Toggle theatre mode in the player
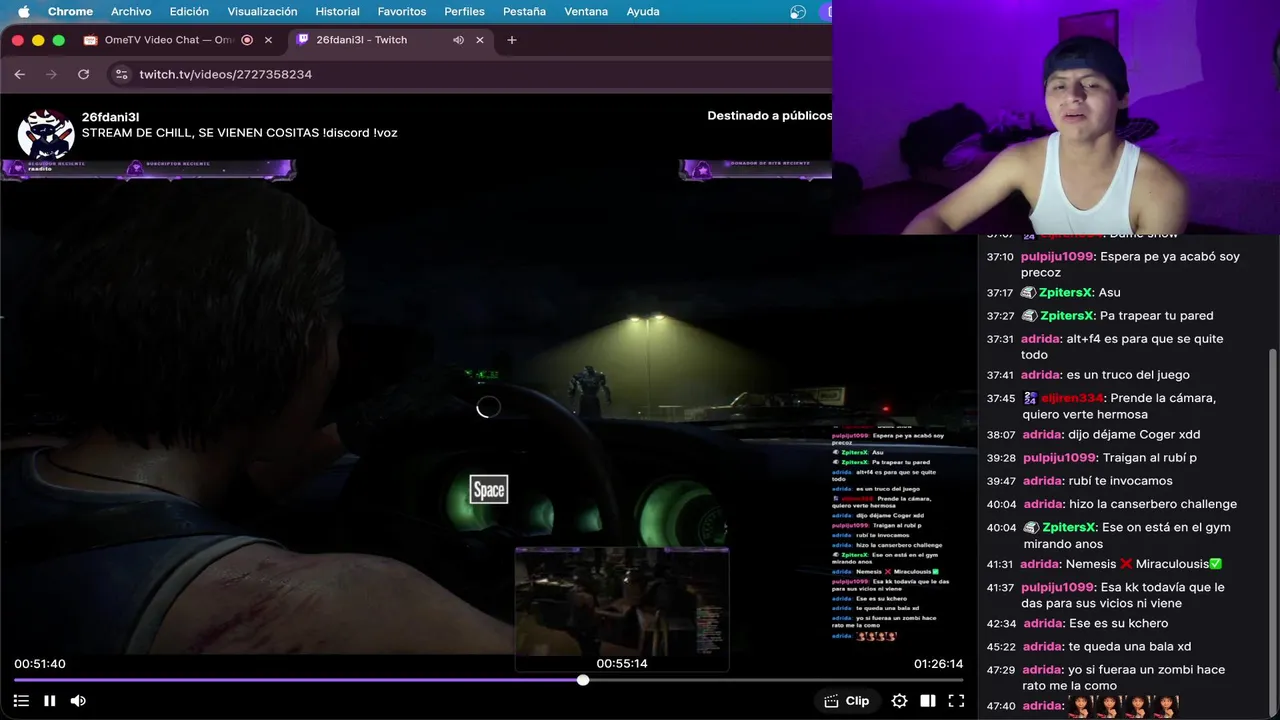 coord(928,701)
